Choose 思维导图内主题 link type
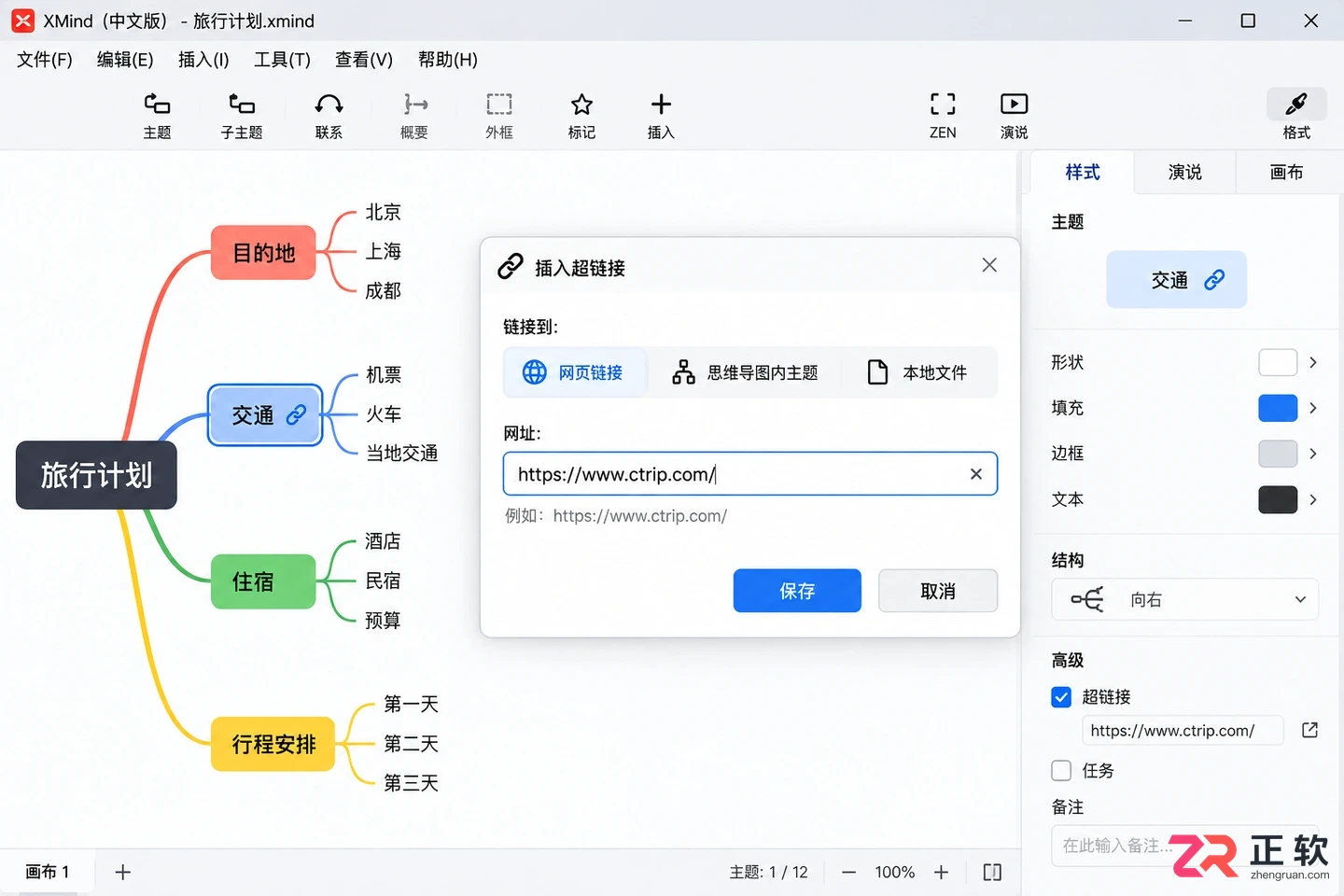 click(745, 372)
